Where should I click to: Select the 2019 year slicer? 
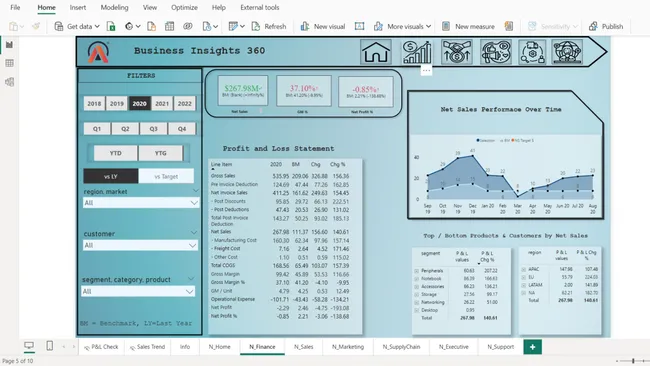click(x=116, y=104)
